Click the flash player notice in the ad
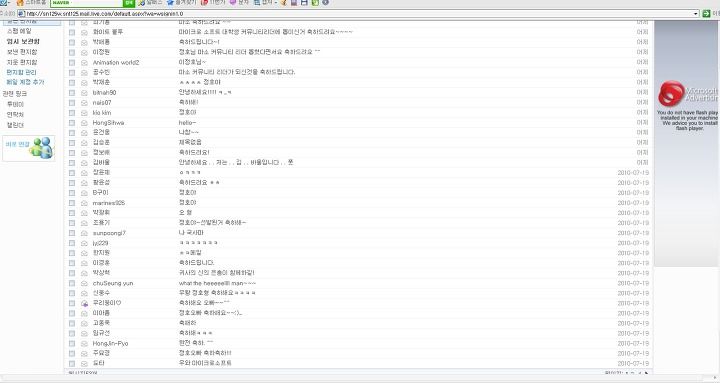This screenshot has height=383, width=720. (687, 121)
